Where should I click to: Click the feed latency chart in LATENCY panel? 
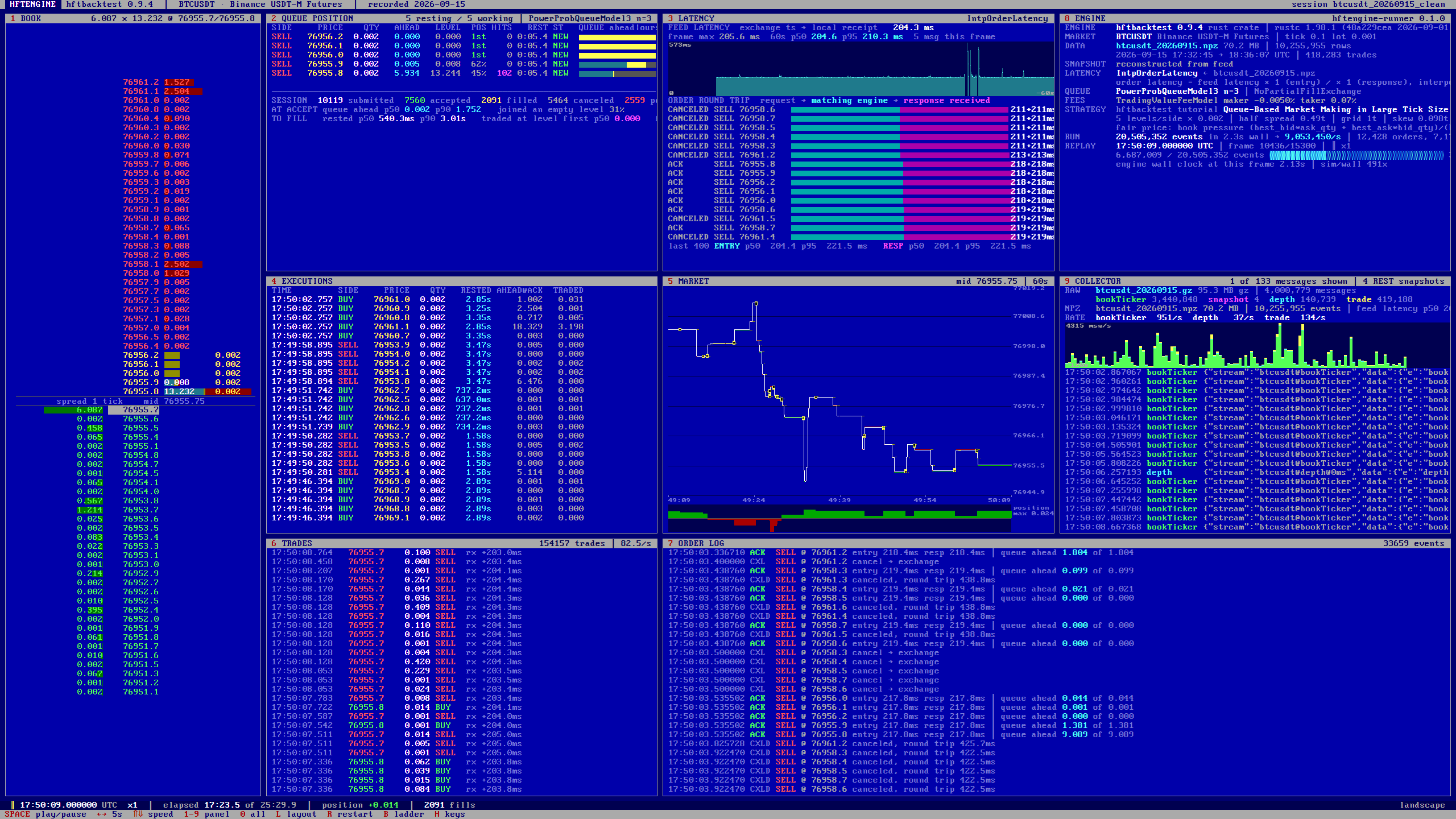click(861, 69)
